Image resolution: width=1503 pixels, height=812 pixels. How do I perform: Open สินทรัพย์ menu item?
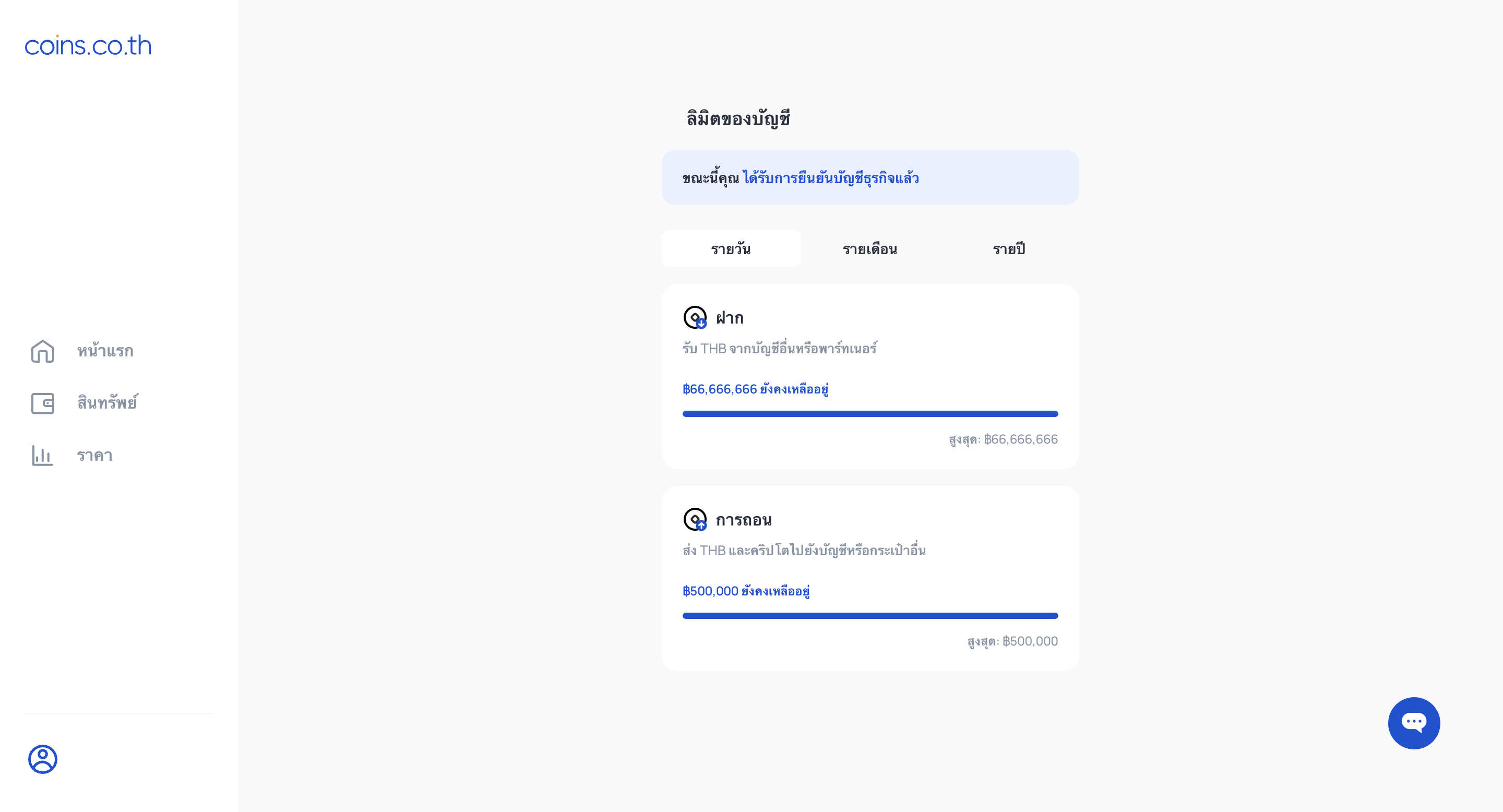tap(108, 402)
